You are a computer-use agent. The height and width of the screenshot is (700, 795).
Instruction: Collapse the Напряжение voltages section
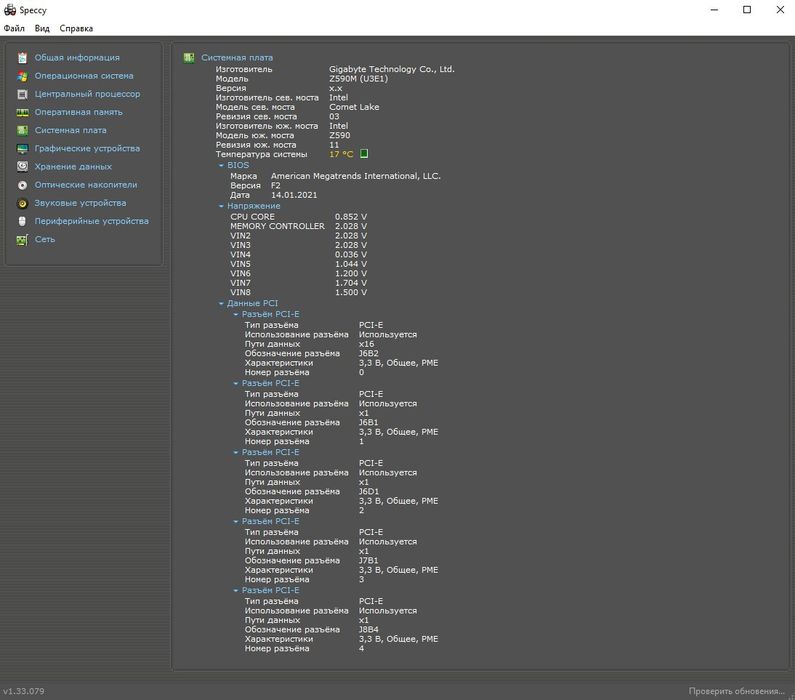tap(221, 206)
